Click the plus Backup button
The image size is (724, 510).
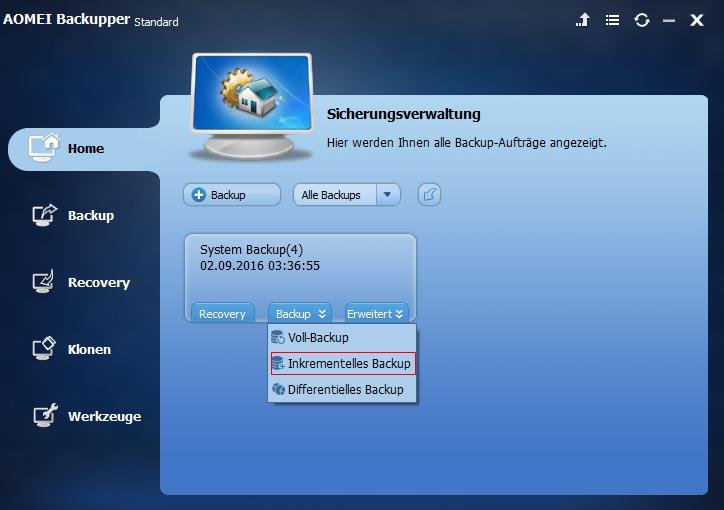coord(232,195)
